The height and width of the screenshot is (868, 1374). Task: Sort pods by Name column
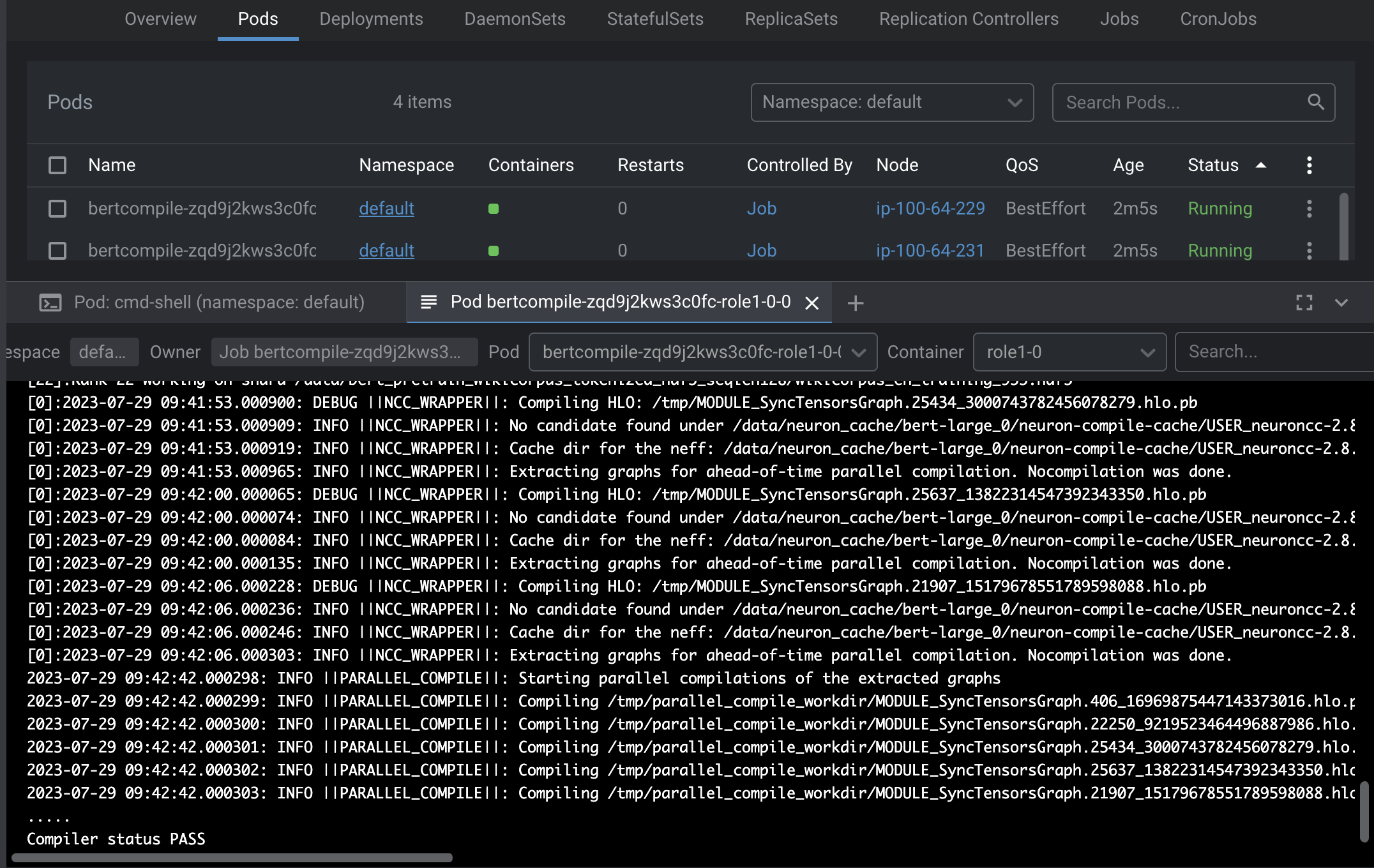112,165
